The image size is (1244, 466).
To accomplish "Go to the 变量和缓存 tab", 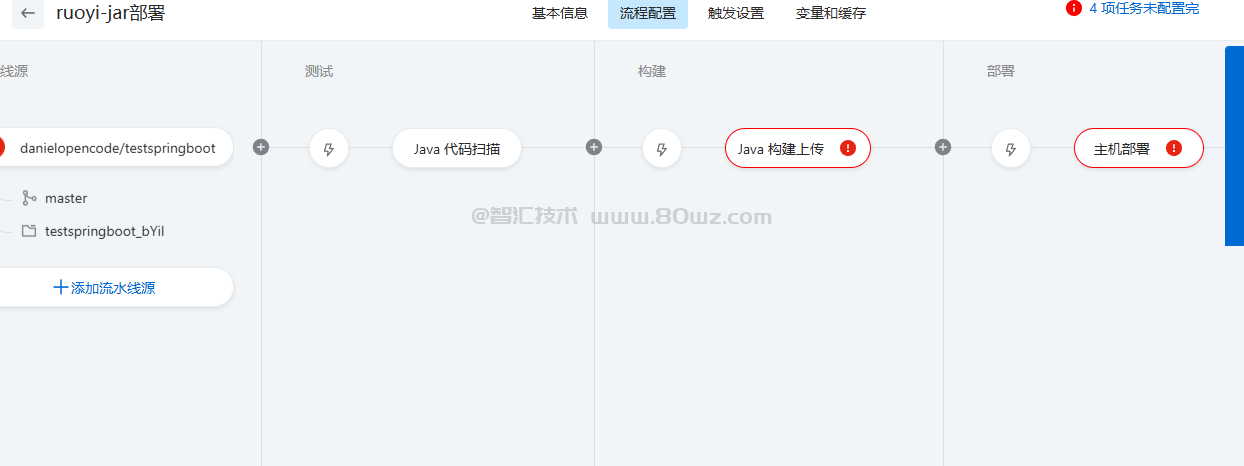I will pyautogui.click(x=831, y=13).
